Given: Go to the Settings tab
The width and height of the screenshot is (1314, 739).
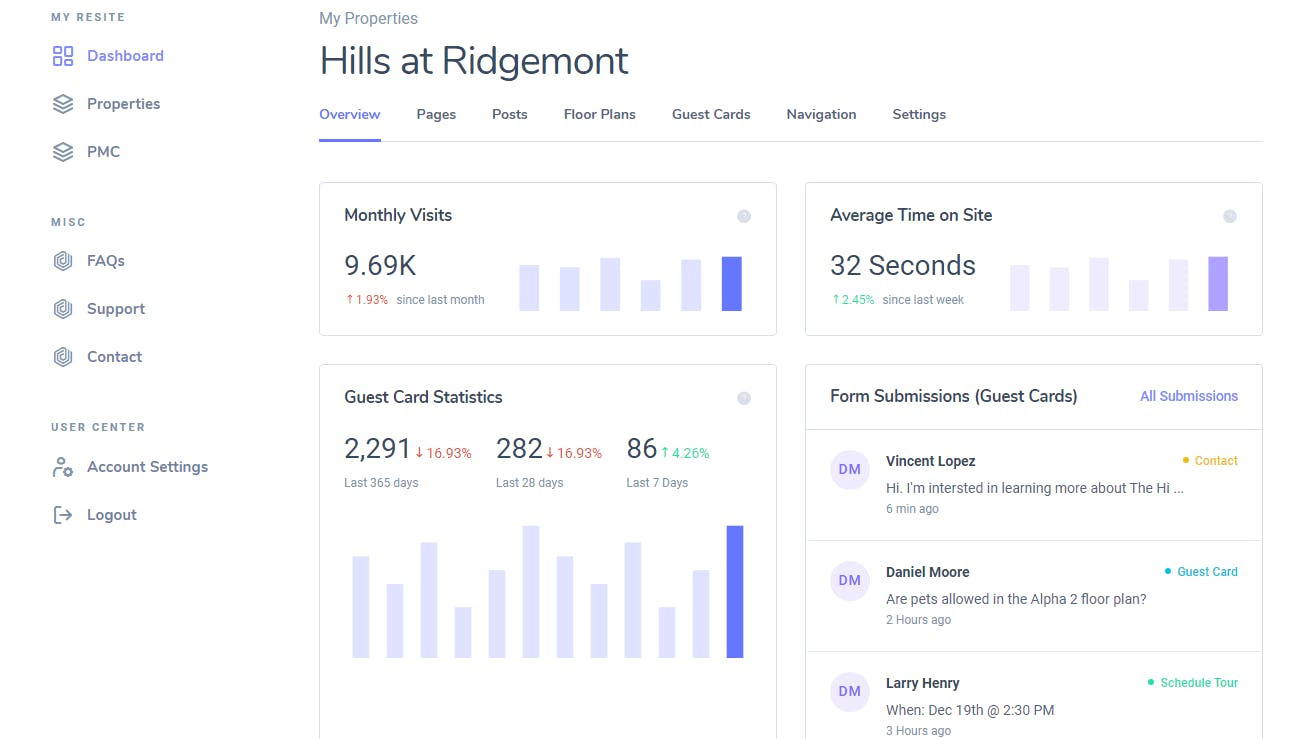Looking at the screenshot, I should coord(919,114).
